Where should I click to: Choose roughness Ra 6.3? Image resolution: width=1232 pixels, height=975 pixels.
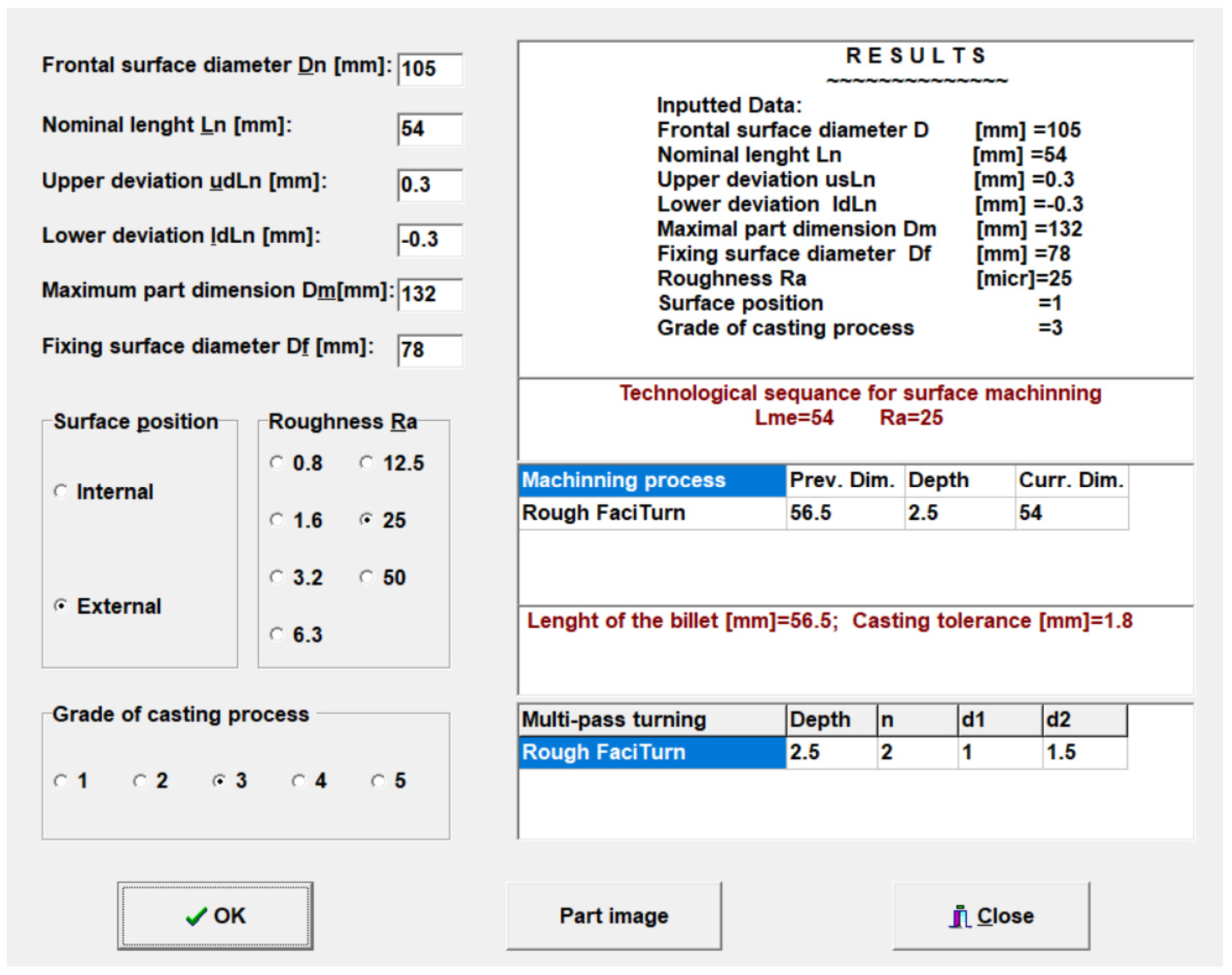[x=277, y=634]
